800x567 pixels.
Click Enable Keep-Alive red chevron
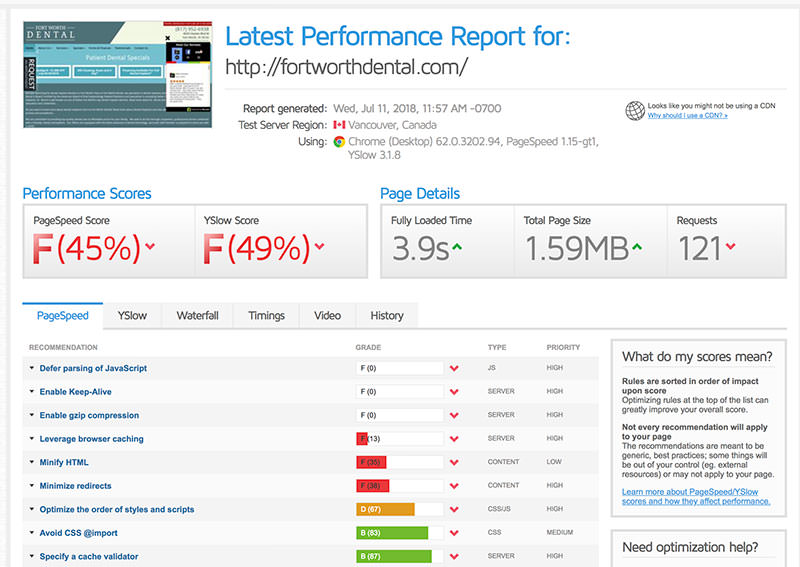click(454, 391)
